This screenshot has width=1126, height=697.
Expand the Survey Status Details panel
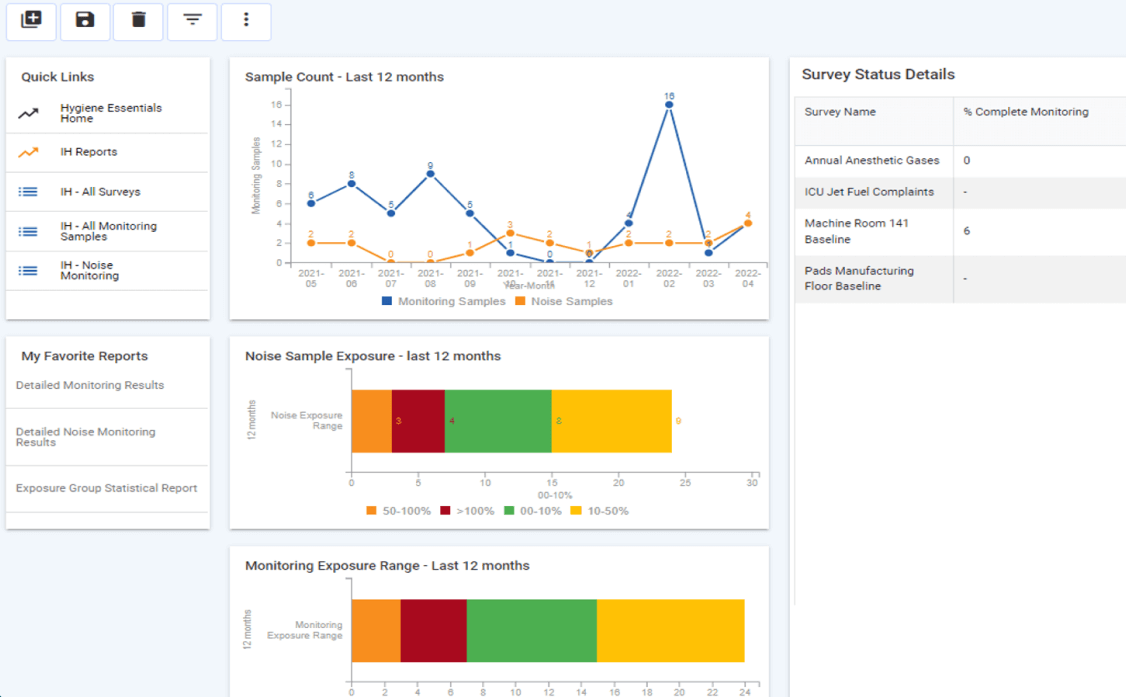pos(876,74)
